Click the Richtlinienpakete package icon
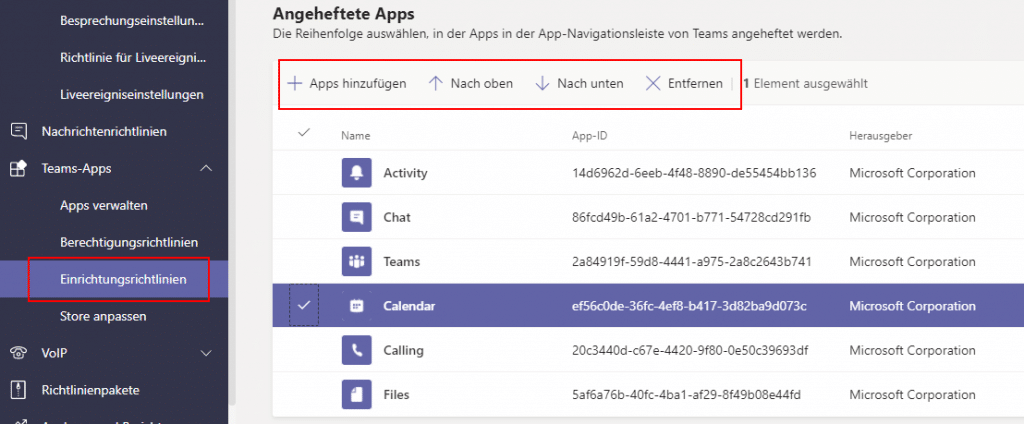This screenshot has height=424, width=1024. (19, 390)
